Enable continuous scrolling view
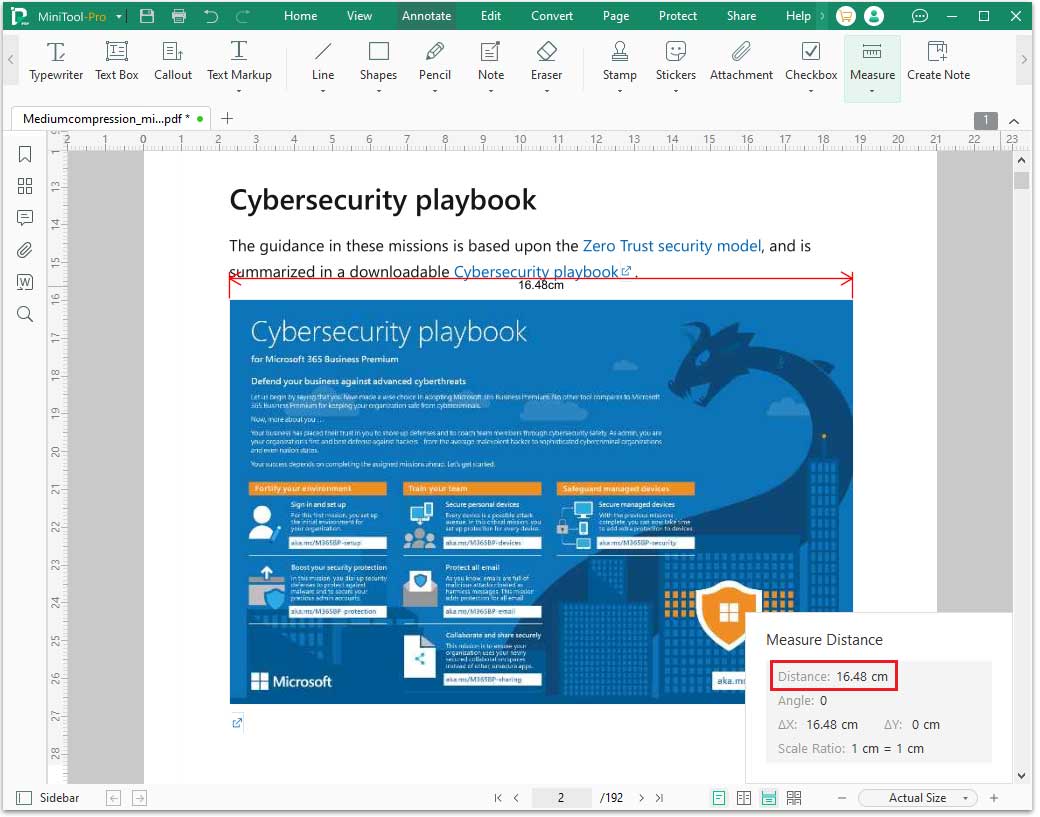The height and width of the screenshot is (817, 1040). click(x=769, y=798)
